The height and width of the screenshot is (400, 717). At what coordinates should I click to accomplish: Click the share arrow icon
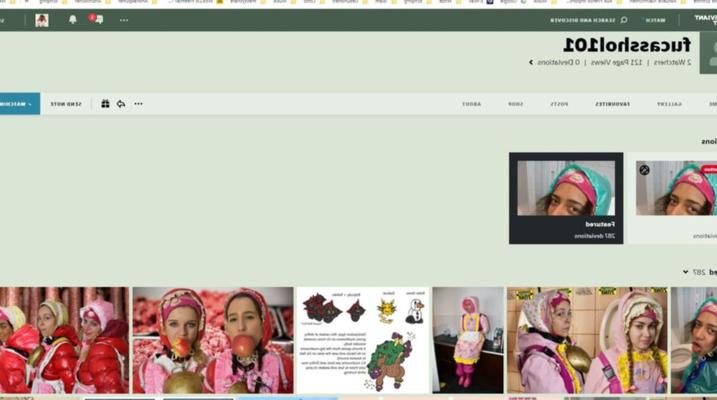point(121,104)
